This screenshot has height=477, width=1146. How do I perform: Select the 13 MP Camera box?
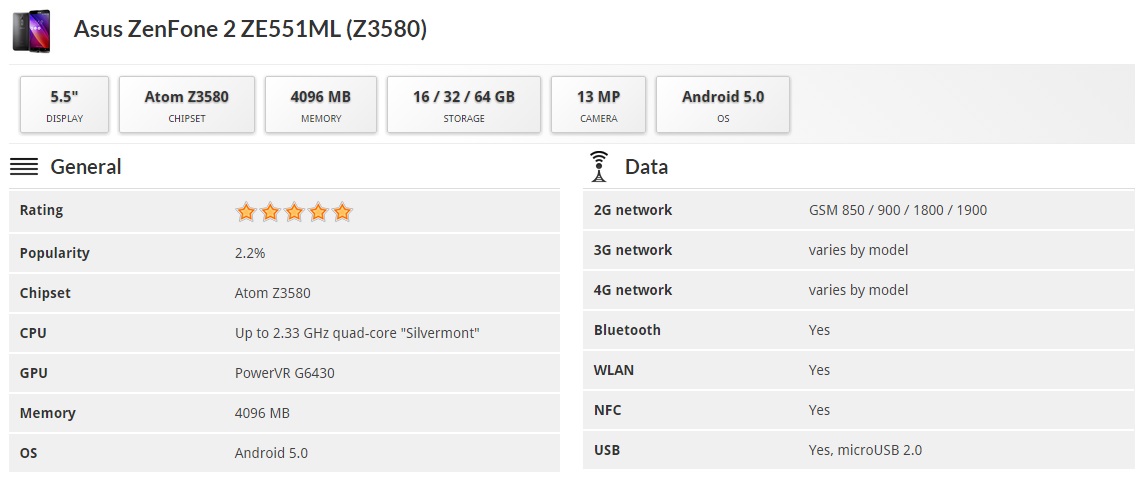[x=598, y=105]
